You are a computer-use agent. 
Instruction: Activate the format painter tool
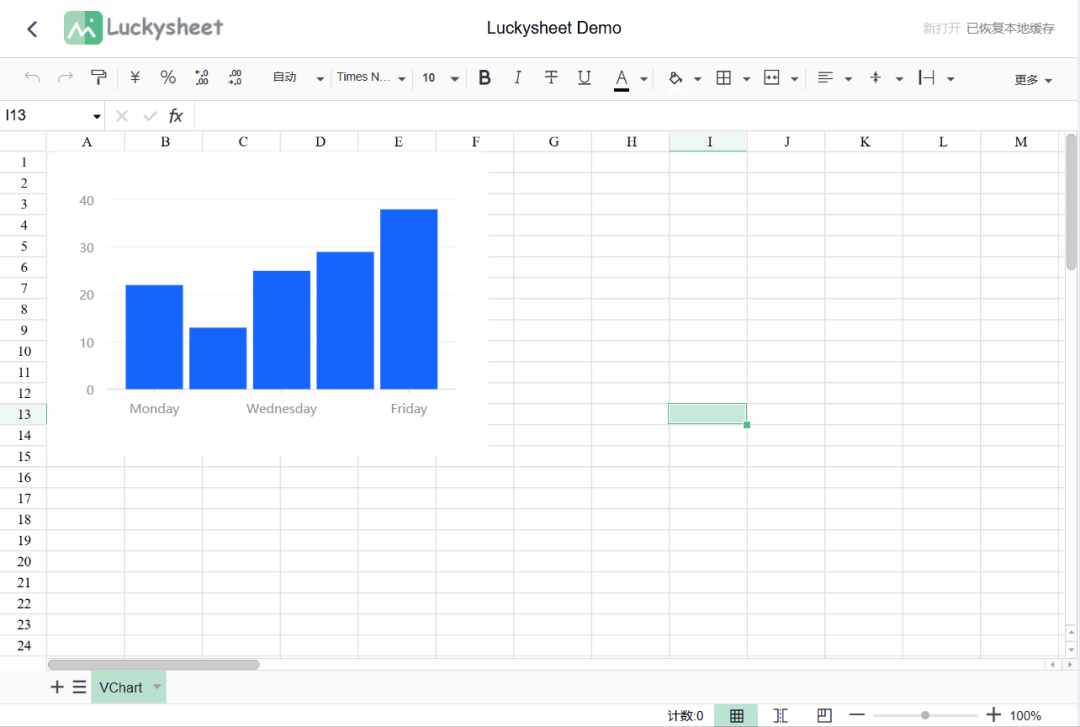98,77
